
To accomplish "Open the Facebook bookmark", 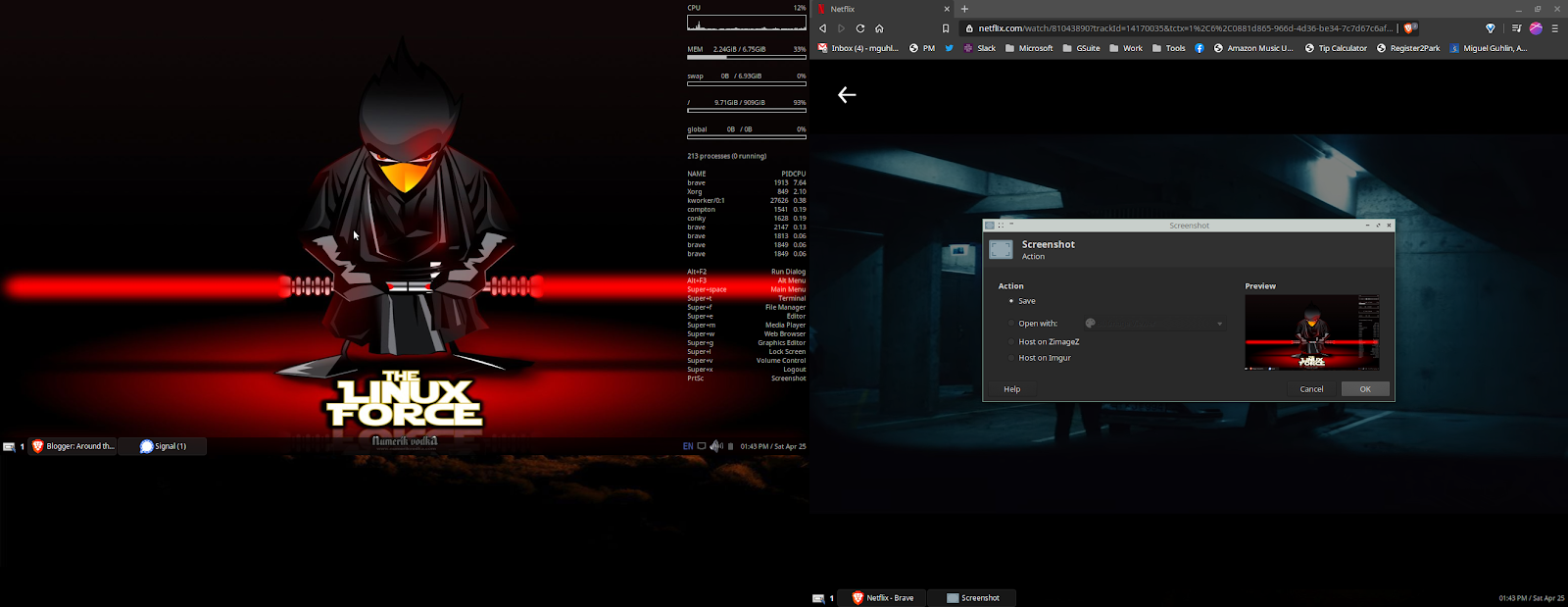I will pos(1199,48).
